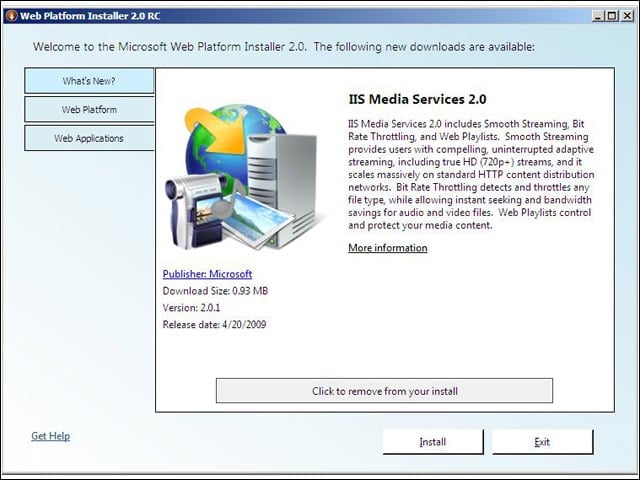This screenshot has height=480, width=640.
Task: Select the IIS Media Services 2.0 heading
Action: [x=417, y=99]
